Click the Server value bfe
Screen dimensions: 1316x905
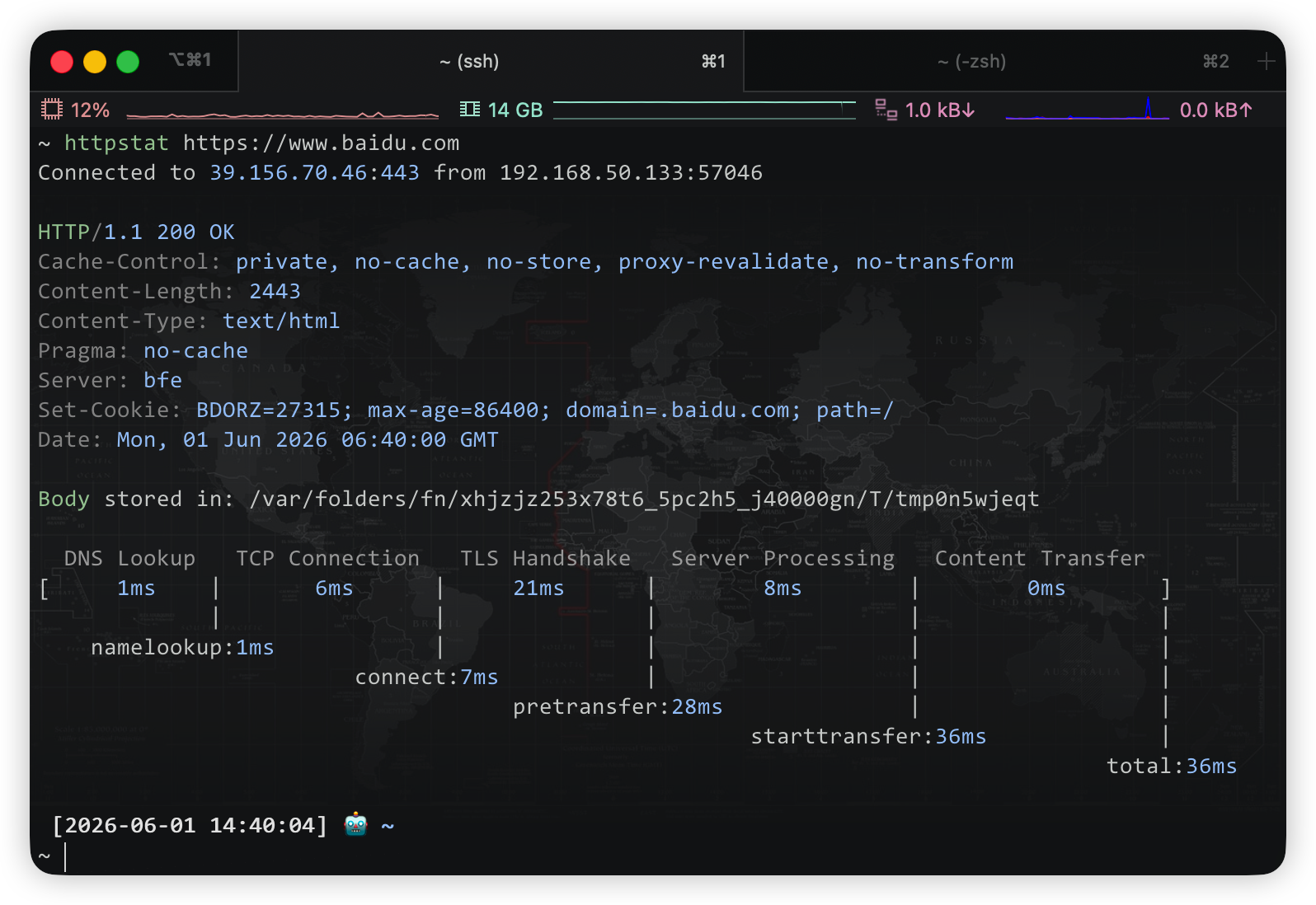click(x=162, y=380)
